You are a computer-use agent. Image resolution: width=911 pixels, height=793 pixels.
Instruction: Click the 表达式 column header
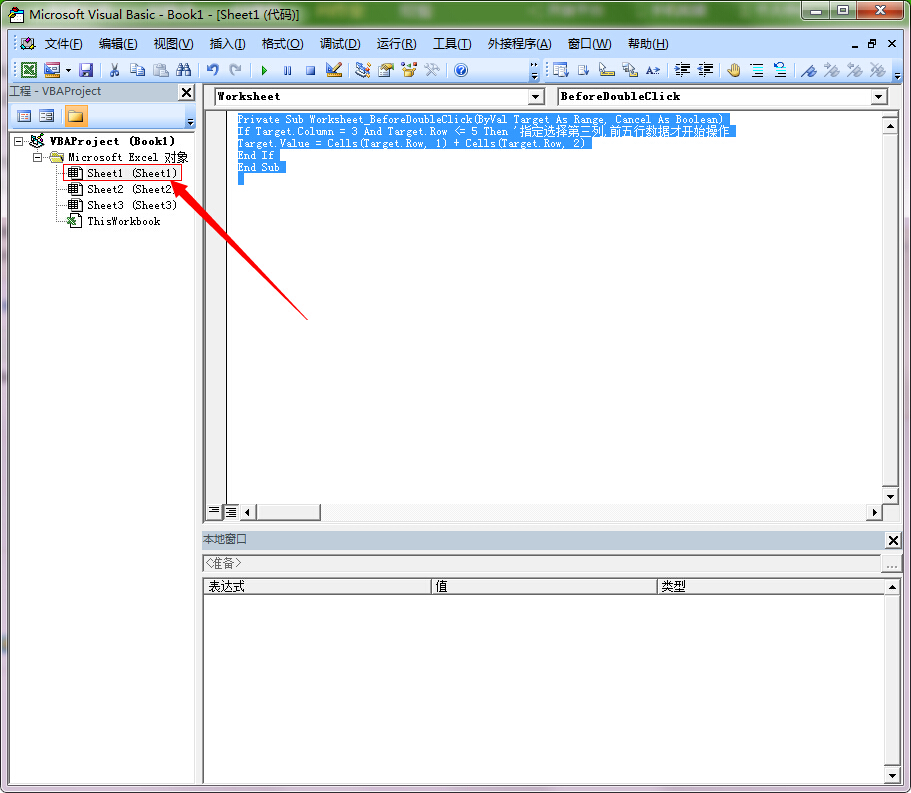(x=317, y=586)
